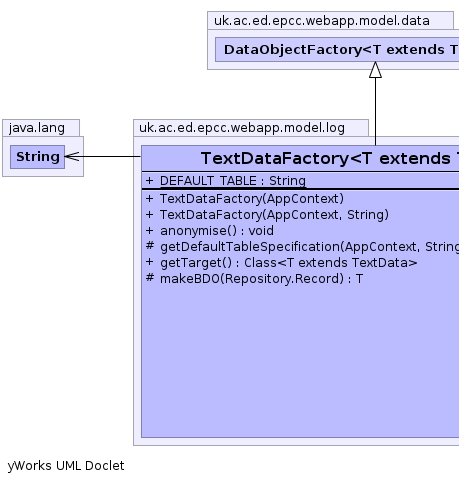This screenshot has height=483, width=459.
Task: Click the plus visibility marker beside DEFAULT_TABLE
Action: [x=150, y=181]
